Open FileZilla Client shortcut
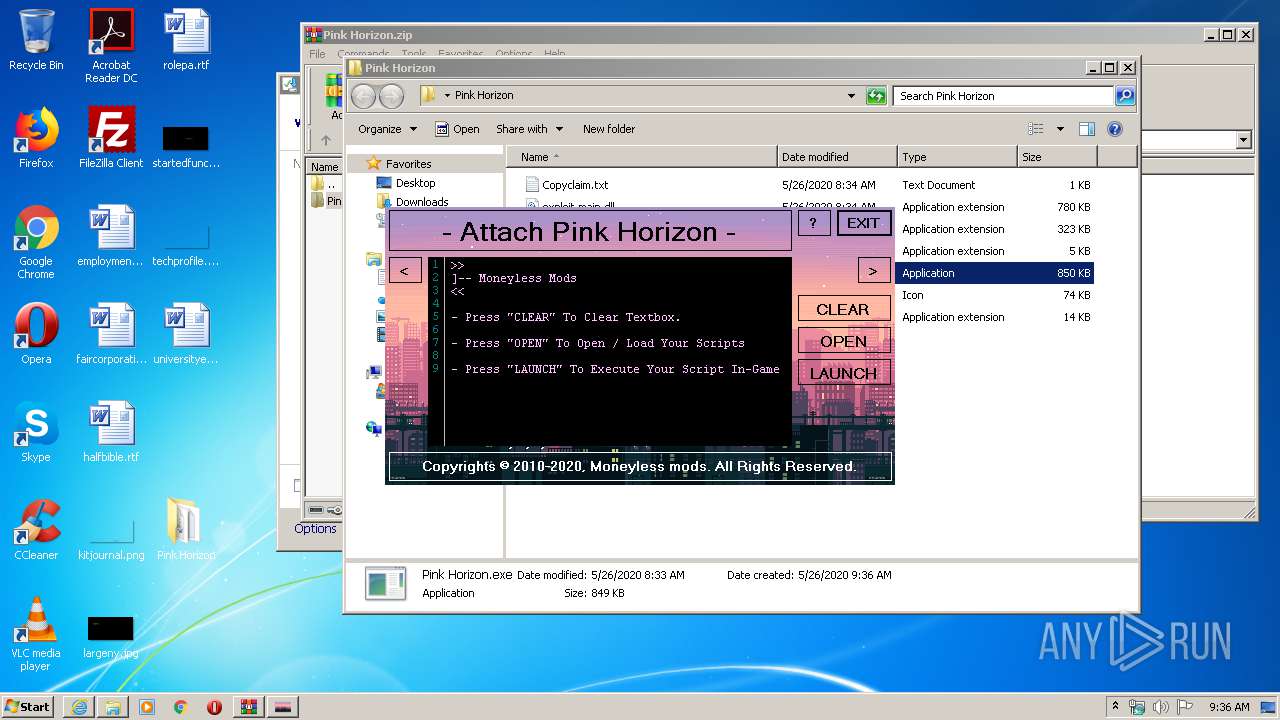This screenshot has height=720, width=1280. point(111,137)
